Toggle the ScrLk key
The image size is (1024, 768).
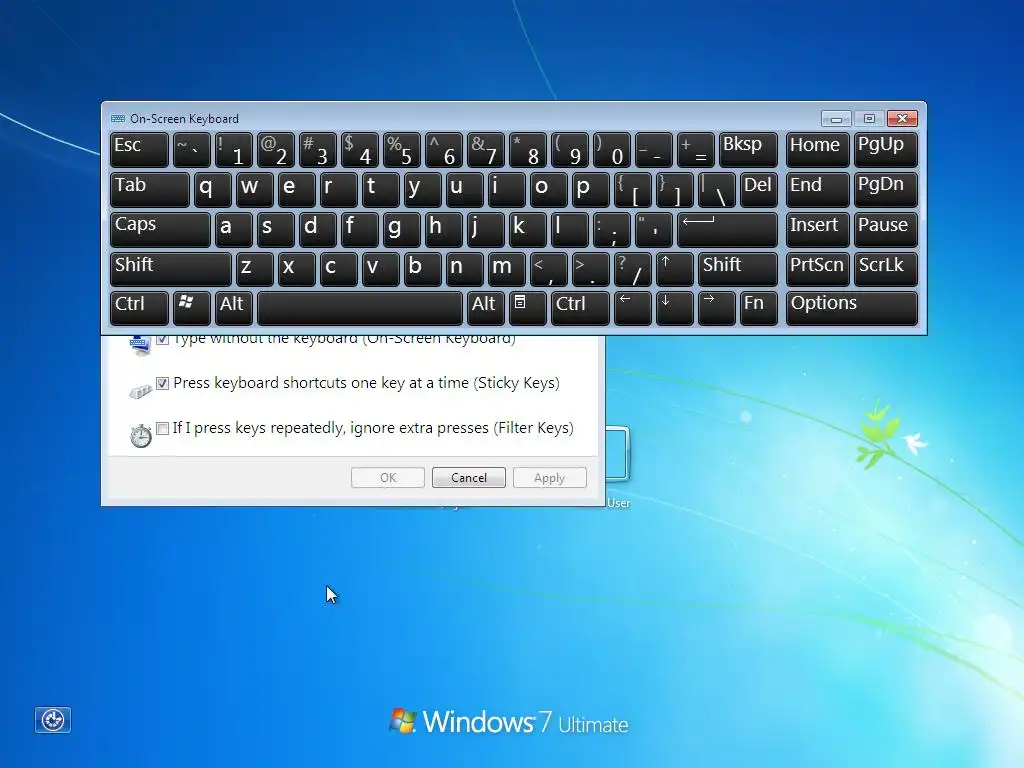(x=885, y=268)
